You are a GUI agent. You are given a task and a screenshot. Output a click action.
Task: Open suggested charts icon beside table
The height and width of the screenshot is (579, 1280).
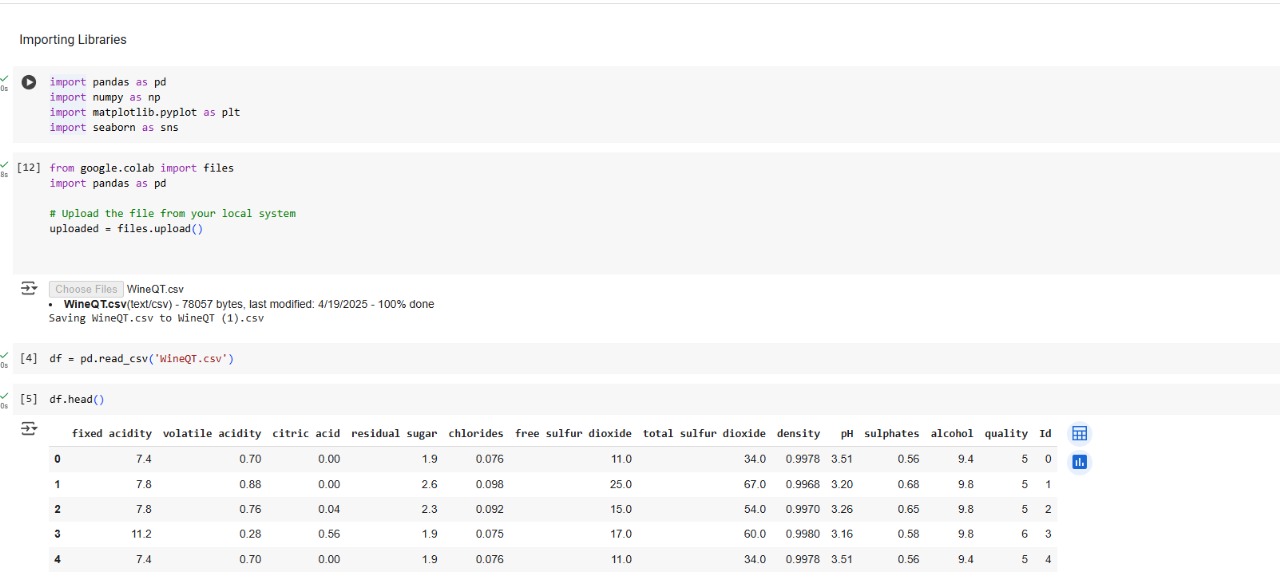[x=1079, y=462]
